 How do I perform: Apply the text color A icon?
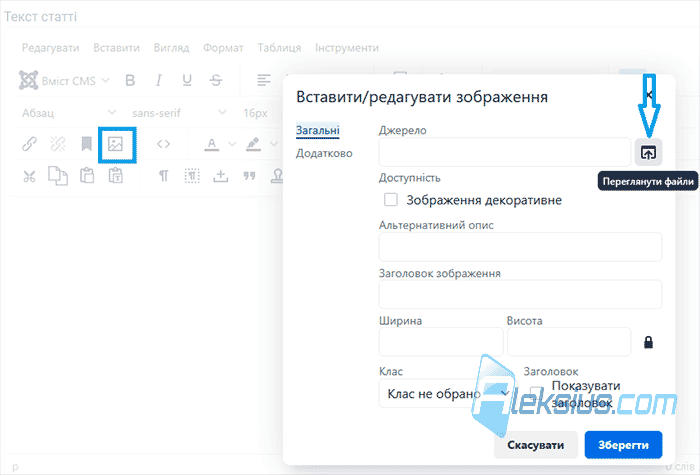[x=212, y=144]
